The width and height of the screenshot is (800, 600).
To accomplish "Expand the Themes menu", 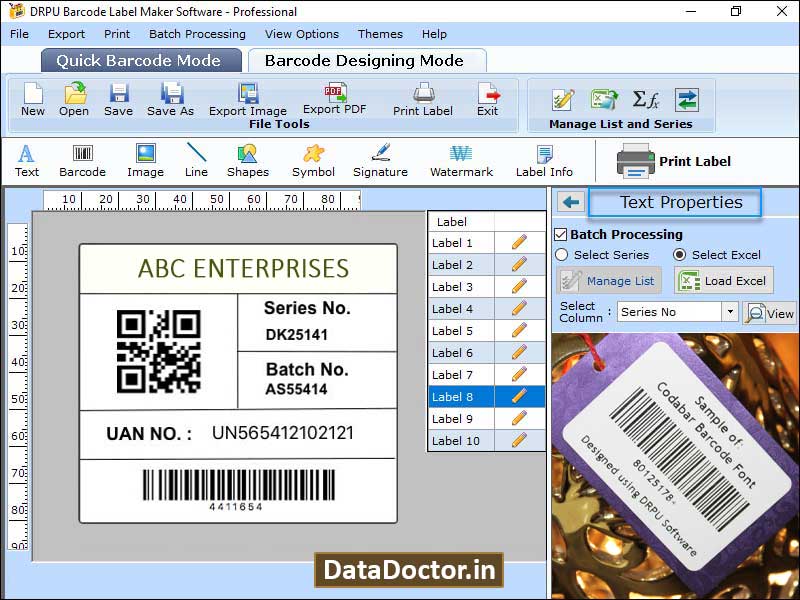I will (380, 33).
